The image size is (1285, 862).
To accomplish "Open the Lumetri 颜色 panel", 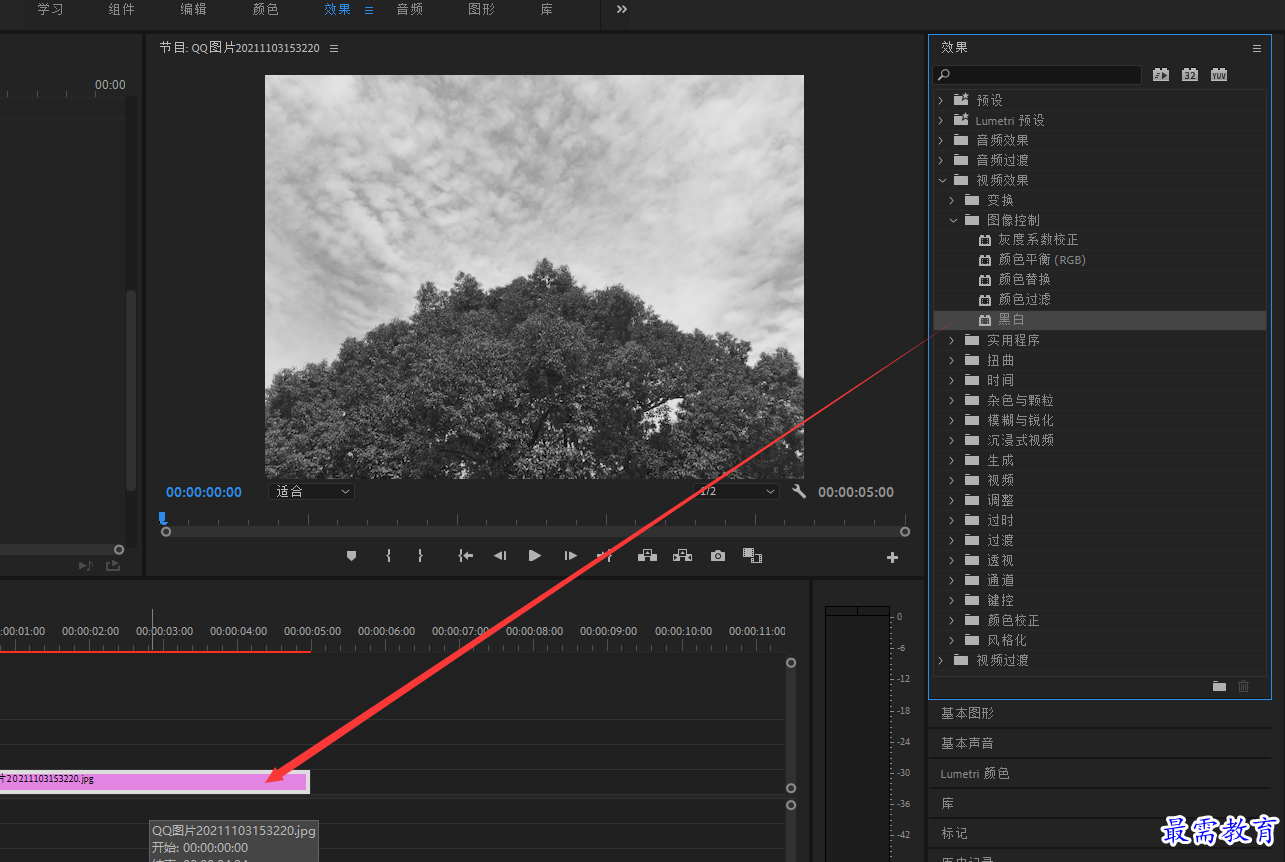I will point(975,774).
